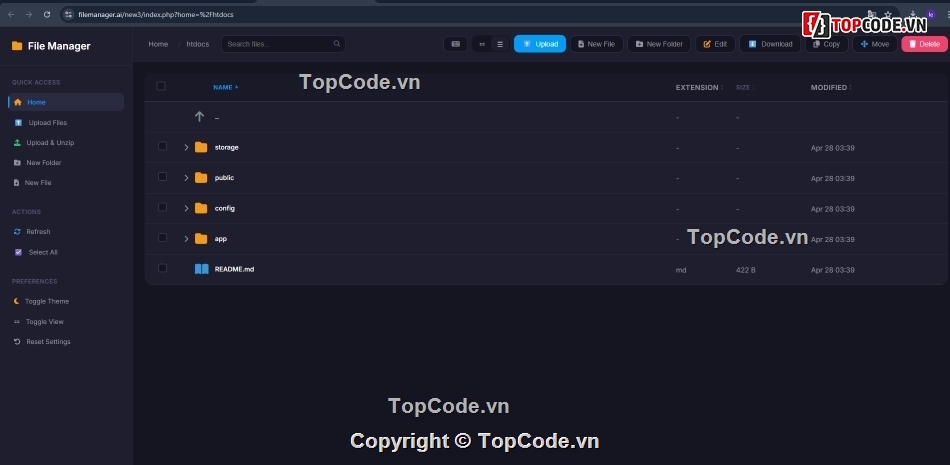This screenshot has width=950, height=465.
Task: Expand the public folder chevron
Action: point(186,178)
